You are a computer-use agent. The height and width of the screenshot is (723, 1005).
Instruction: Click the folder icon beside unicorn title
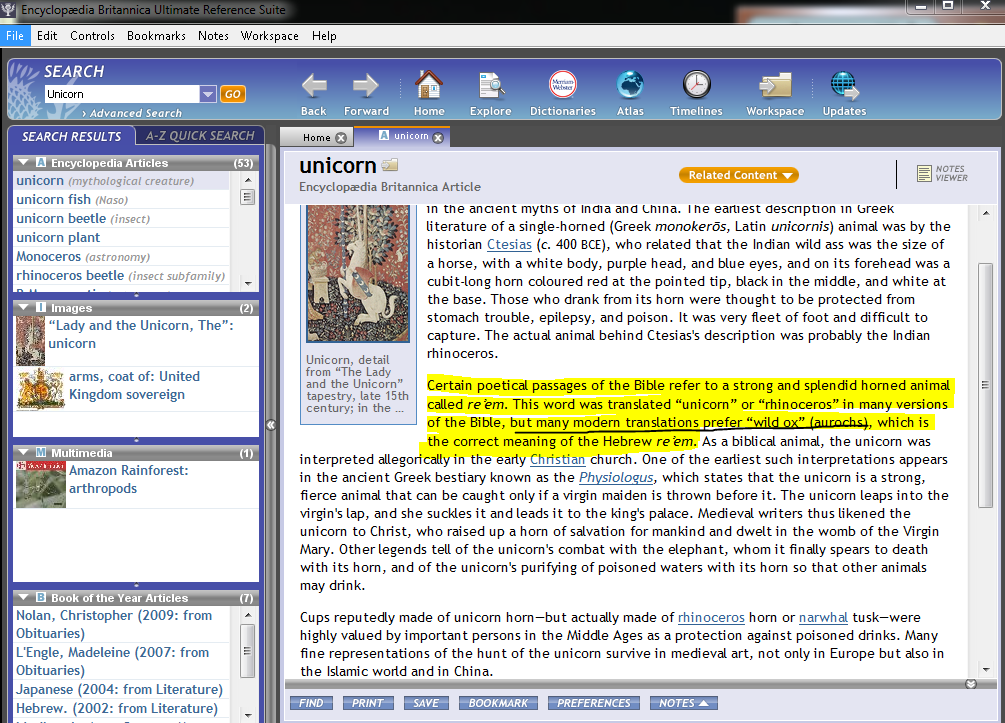(x=390, y=165)
